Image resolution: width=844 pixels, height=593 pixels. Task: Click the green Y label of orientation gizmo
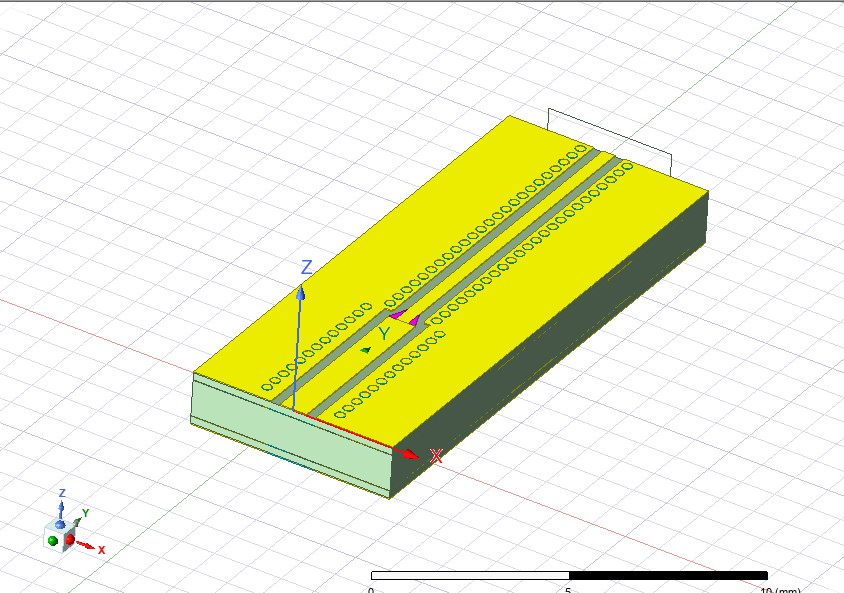point(86,513)
